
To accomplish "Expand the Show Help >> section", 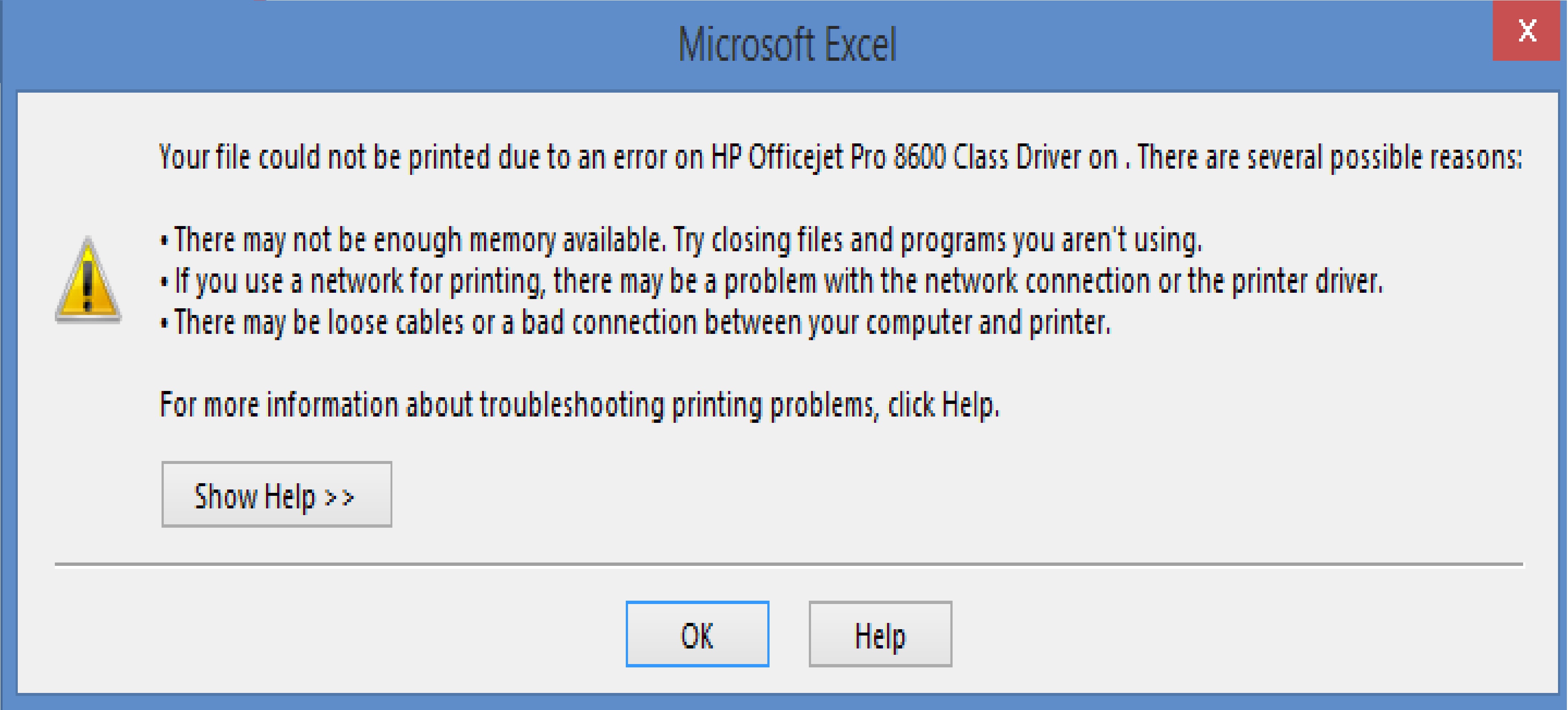I will [x=276, y=494].
